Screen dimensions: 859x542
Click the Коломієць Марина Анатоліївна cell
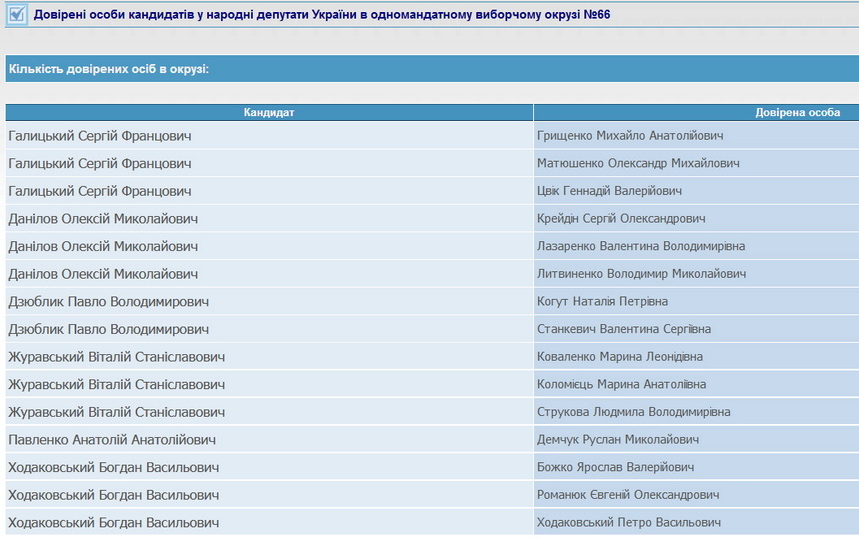pyautogui.click(x=621, y=384)
